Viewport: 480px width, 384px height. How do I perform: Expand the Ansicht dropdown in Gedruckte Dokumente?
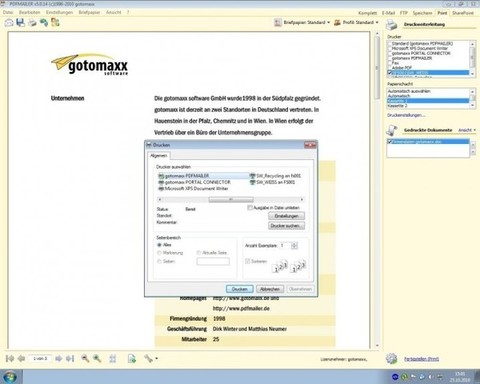click(467, 130)
